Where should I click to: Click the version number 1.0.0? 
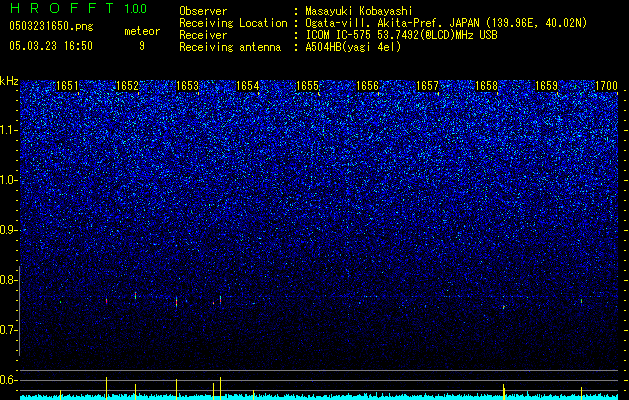(135, 8)
